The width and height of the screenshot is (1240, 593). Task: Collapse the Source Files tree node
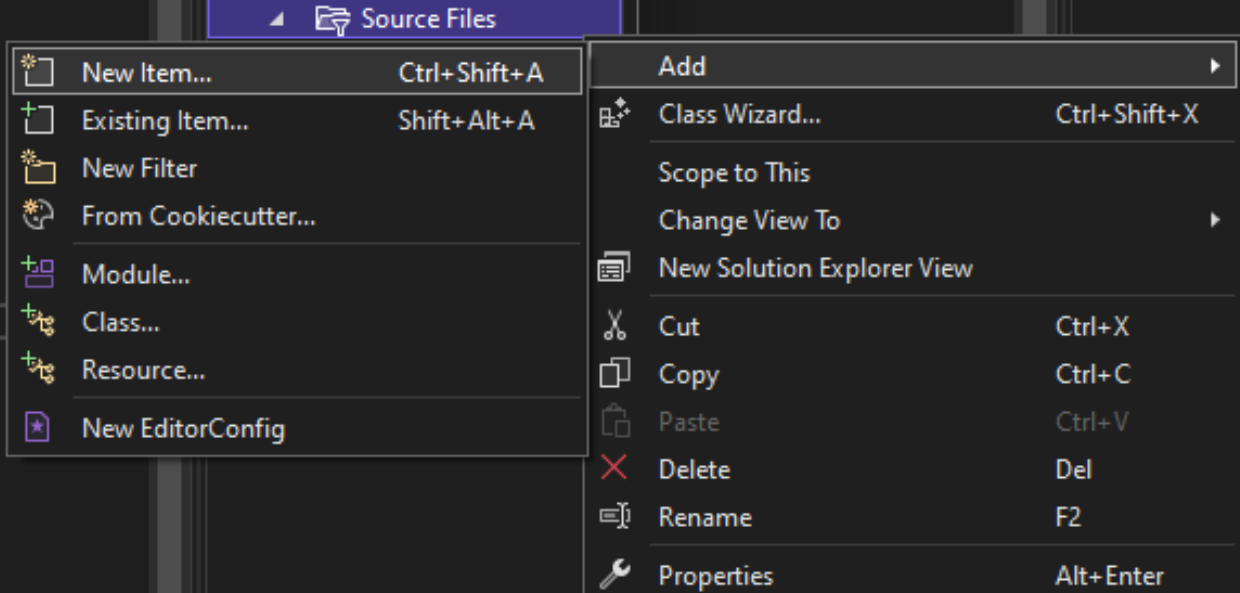click(277, 19)
